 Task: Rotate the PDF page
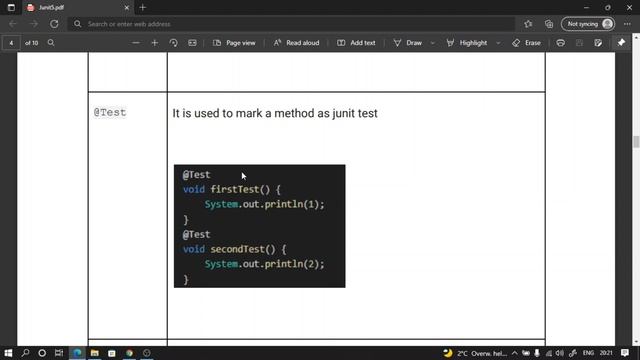point(173,42)
